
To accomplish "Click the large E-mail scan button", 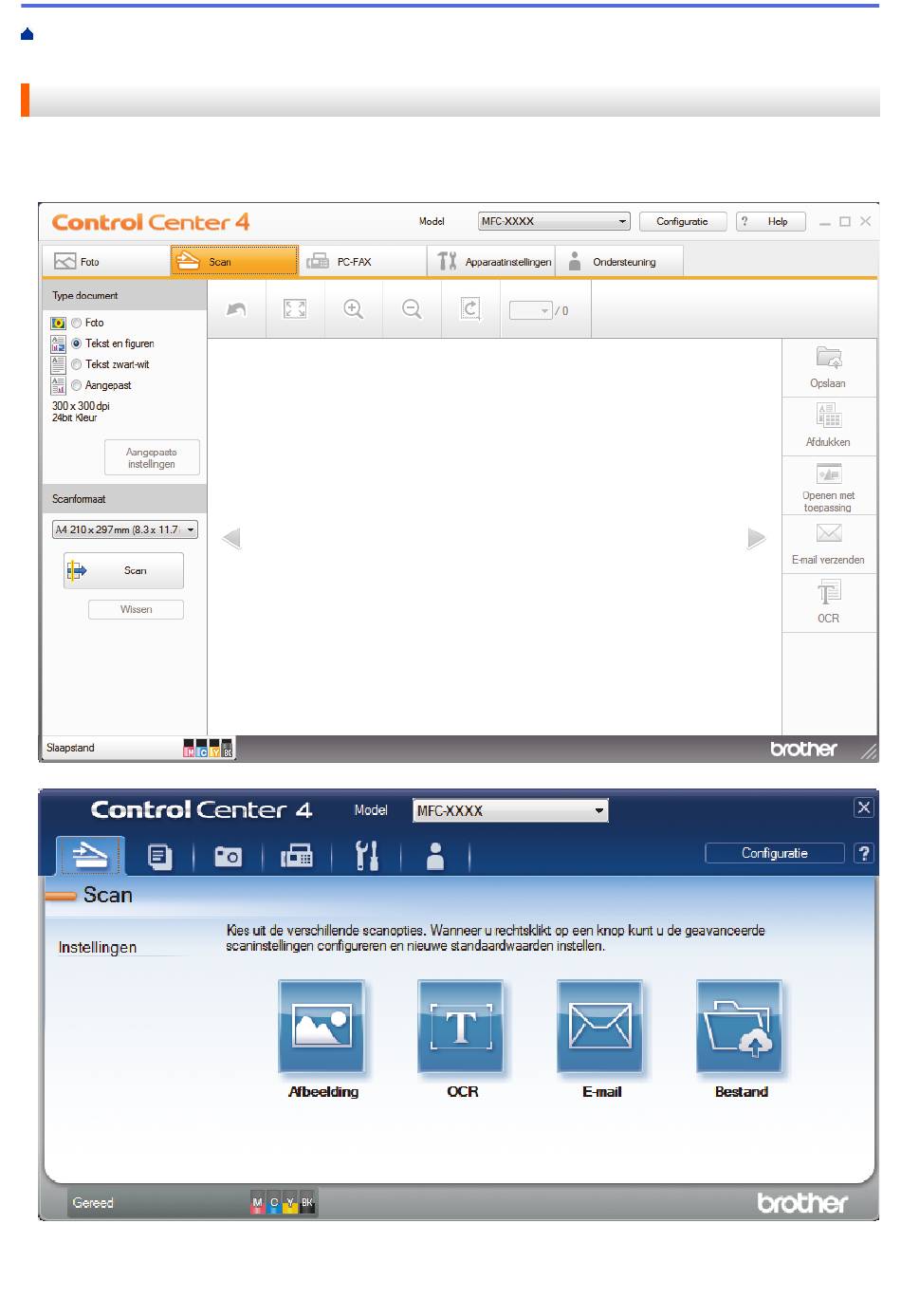I will [601, 1029].
